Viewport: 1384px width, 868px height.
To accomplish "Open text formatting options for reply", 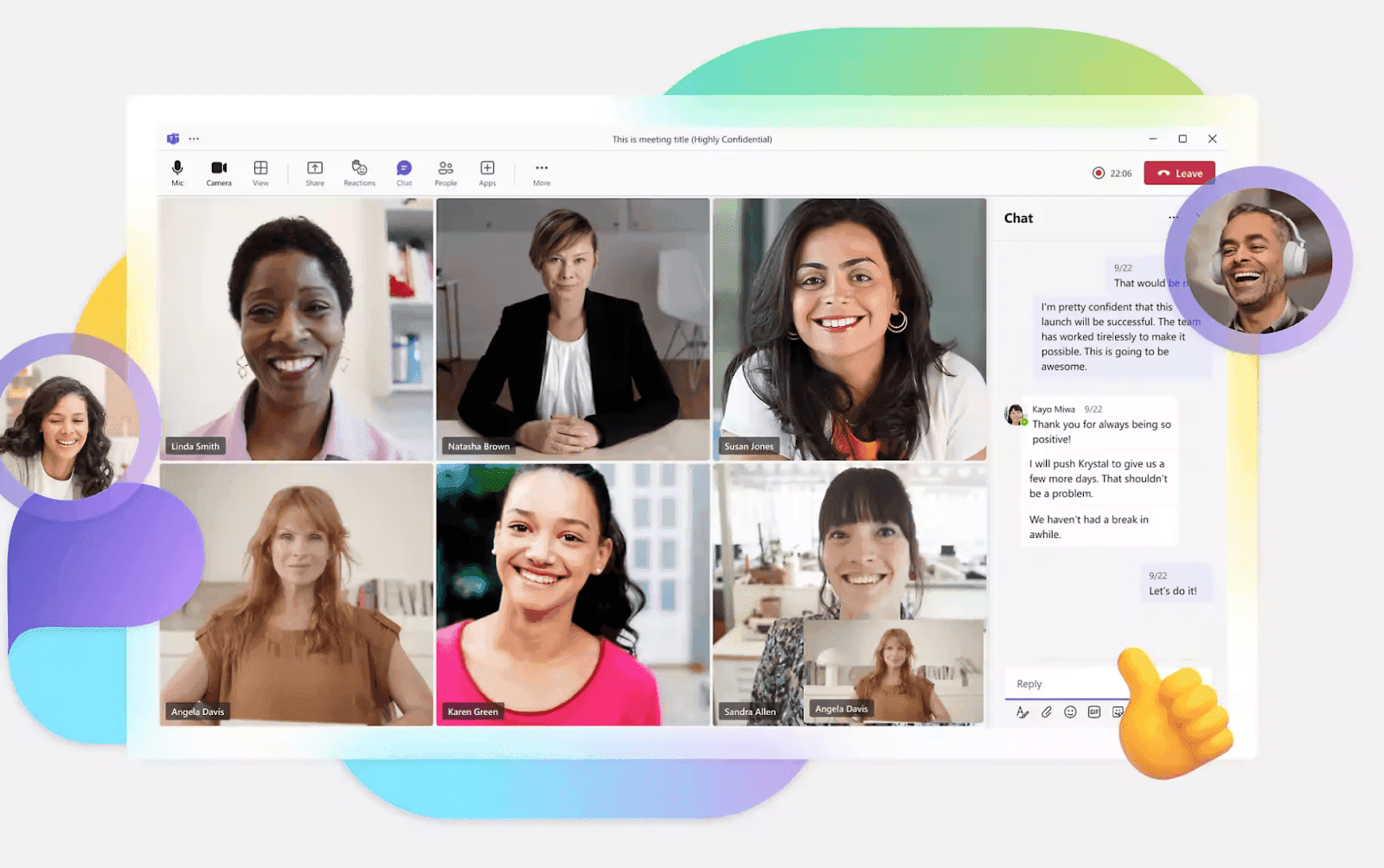I will click(1022, 712).
